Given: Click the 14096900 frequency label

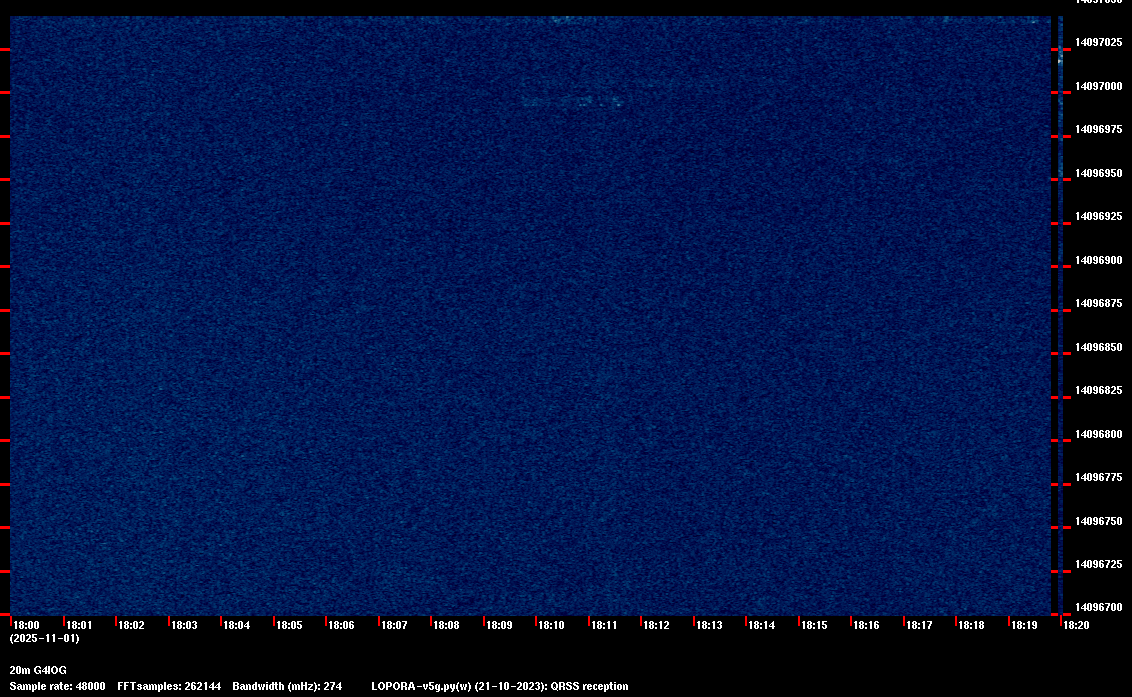Looking at the screenshot, I should click(1099, 260).
